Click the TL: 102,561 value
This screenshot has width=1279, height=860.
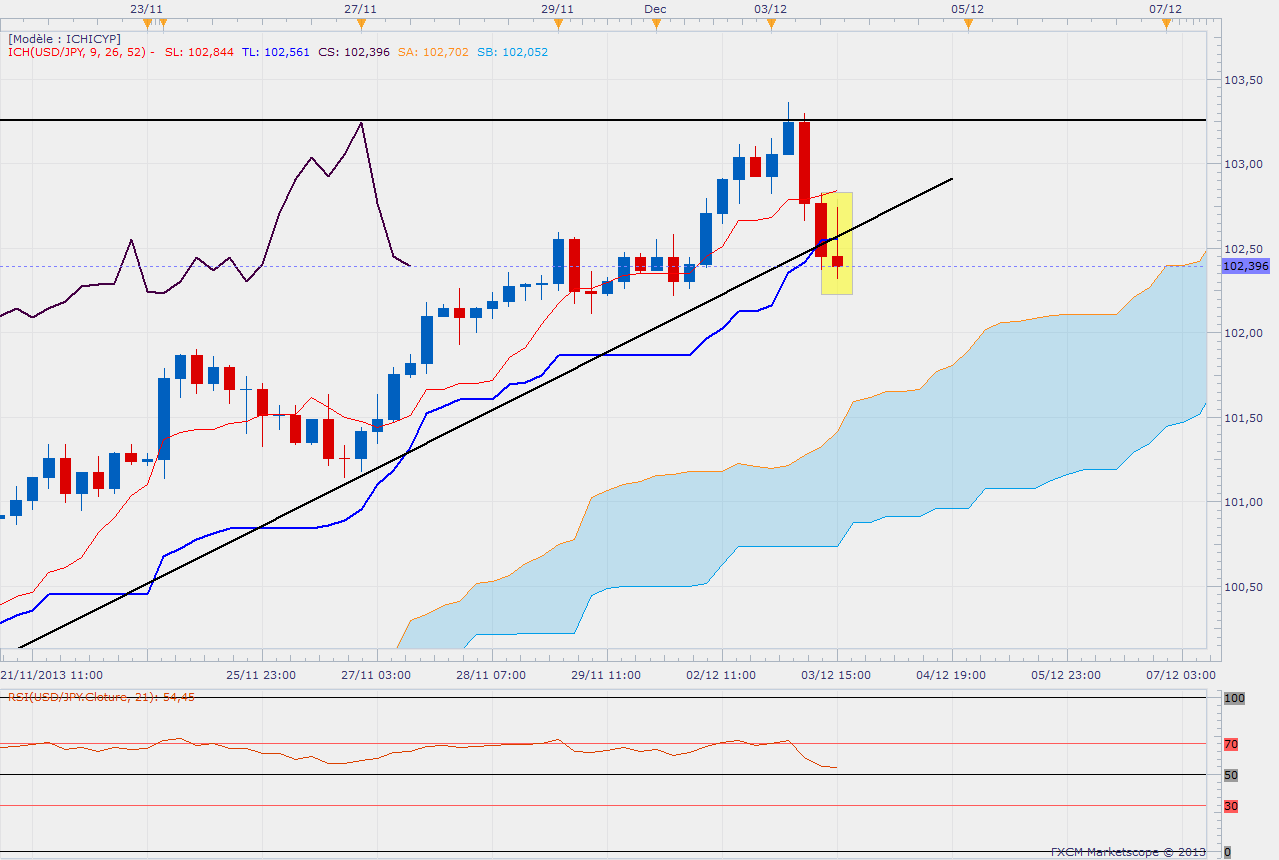coord(275,52)
